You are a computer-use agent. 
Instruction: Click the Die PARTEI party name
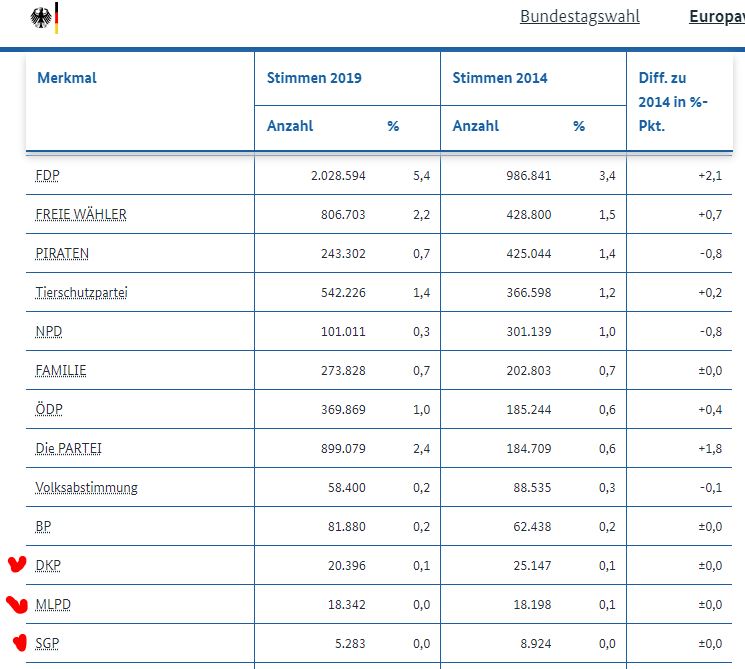[68, 448]
